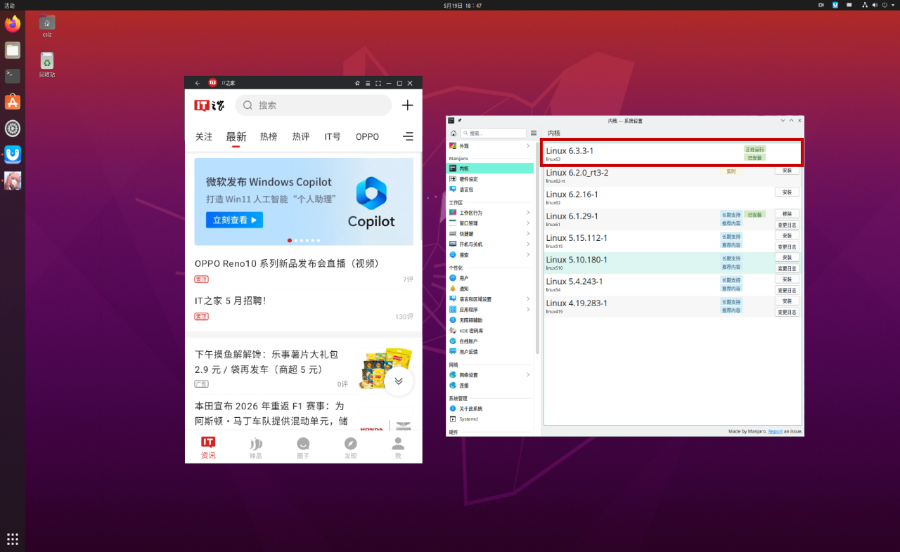900x552 pixels.
Task: Switch to the OPPO tab
Action: [x=367, y=137]
